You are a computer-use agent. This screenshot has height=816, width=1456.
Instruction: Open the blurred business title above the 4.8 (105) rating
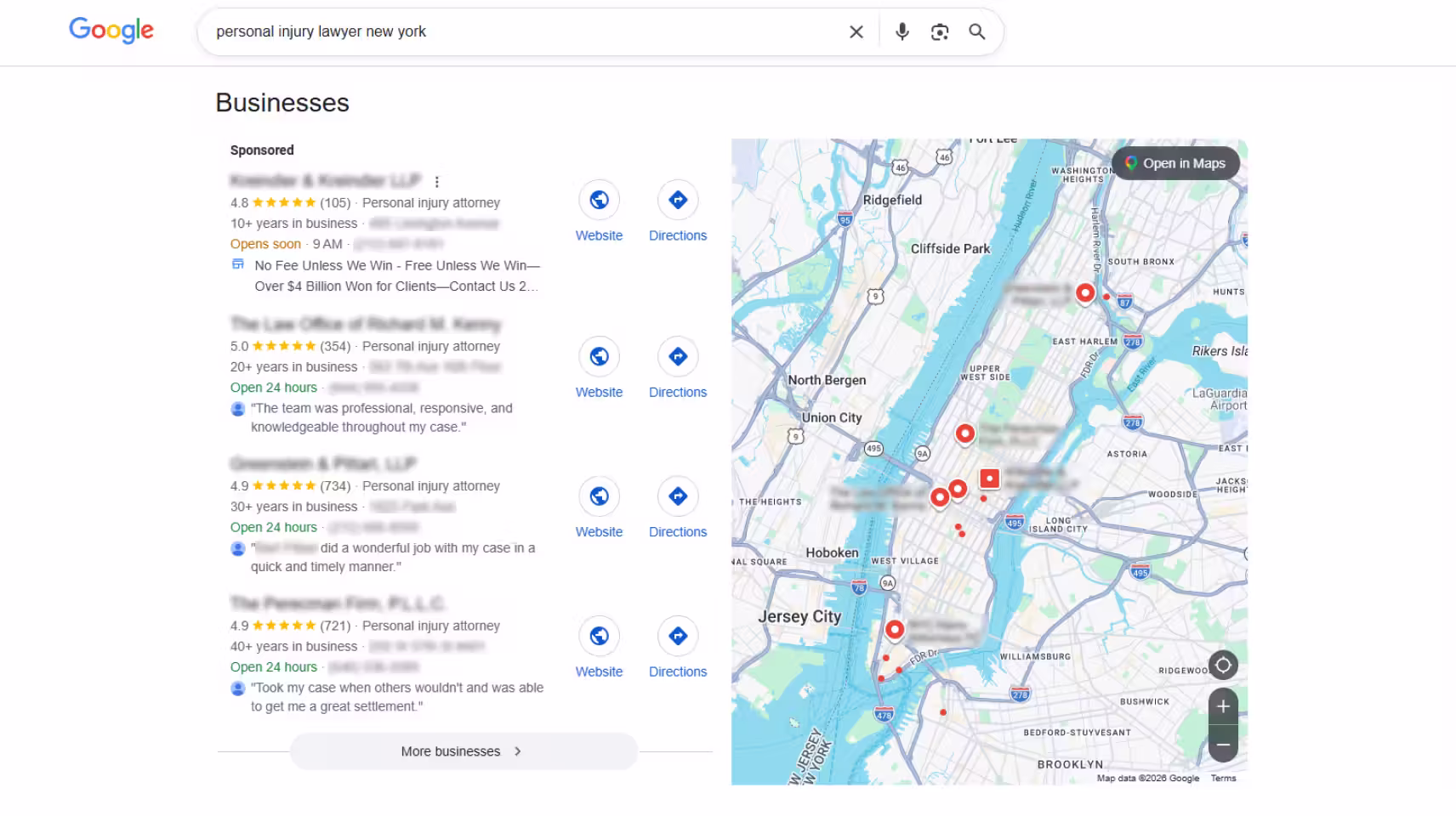(326, 180)
